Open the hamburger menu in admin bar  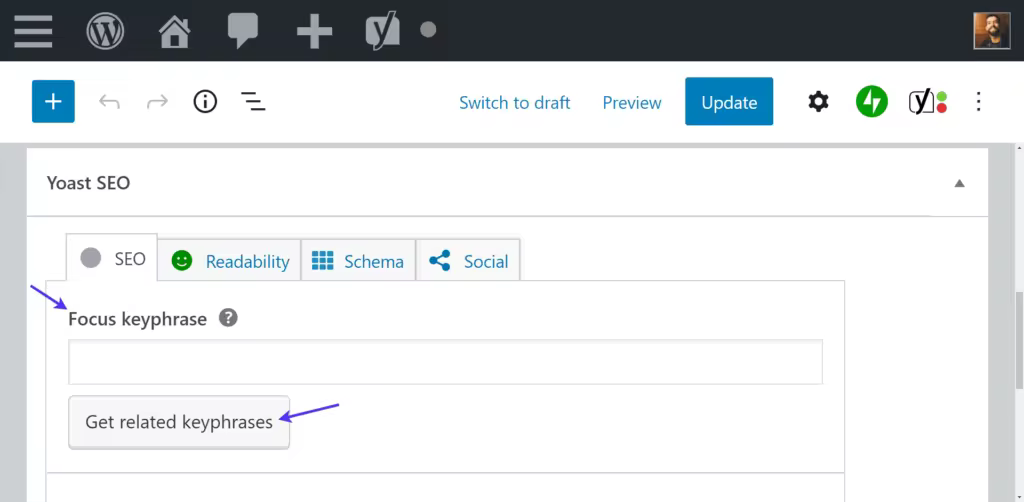coord(33,31)
